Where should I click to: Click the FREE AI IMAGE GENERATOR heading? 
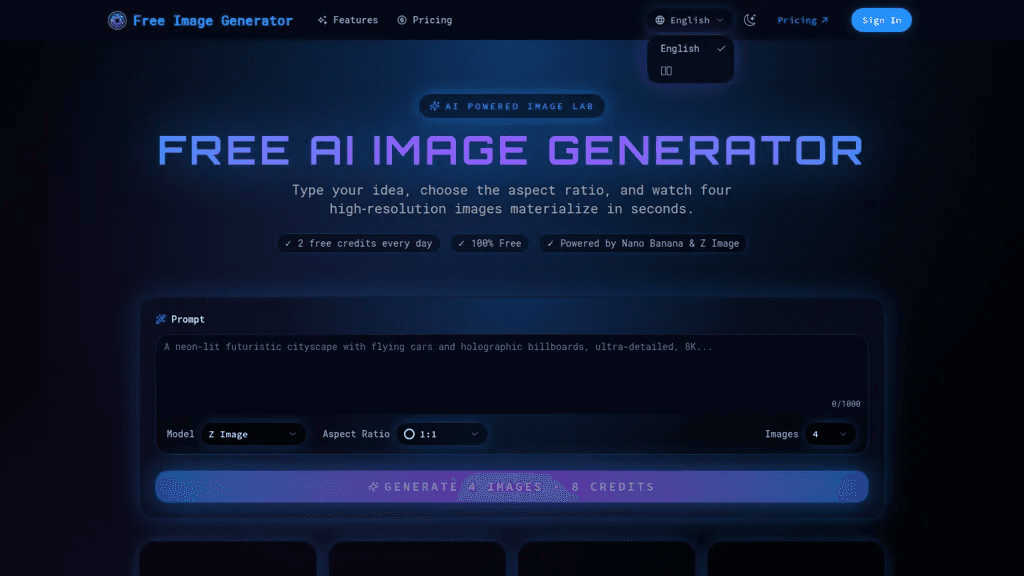(x=511, y=150)
